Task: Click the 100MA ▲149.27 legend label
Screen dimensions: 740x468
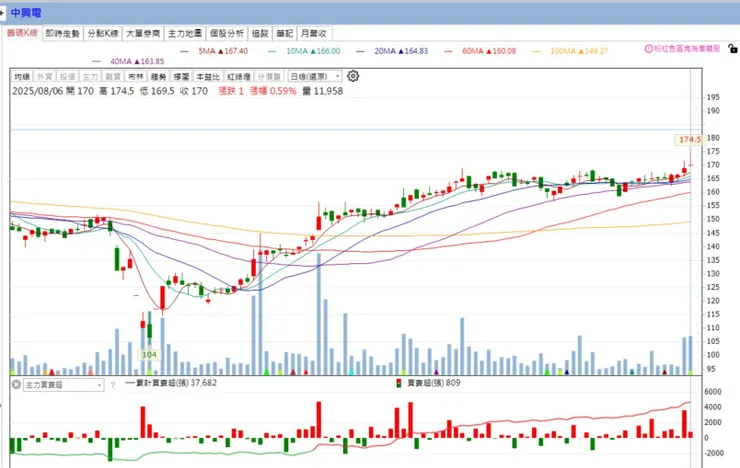Action: pyautogui.click(x=579, y=51)
